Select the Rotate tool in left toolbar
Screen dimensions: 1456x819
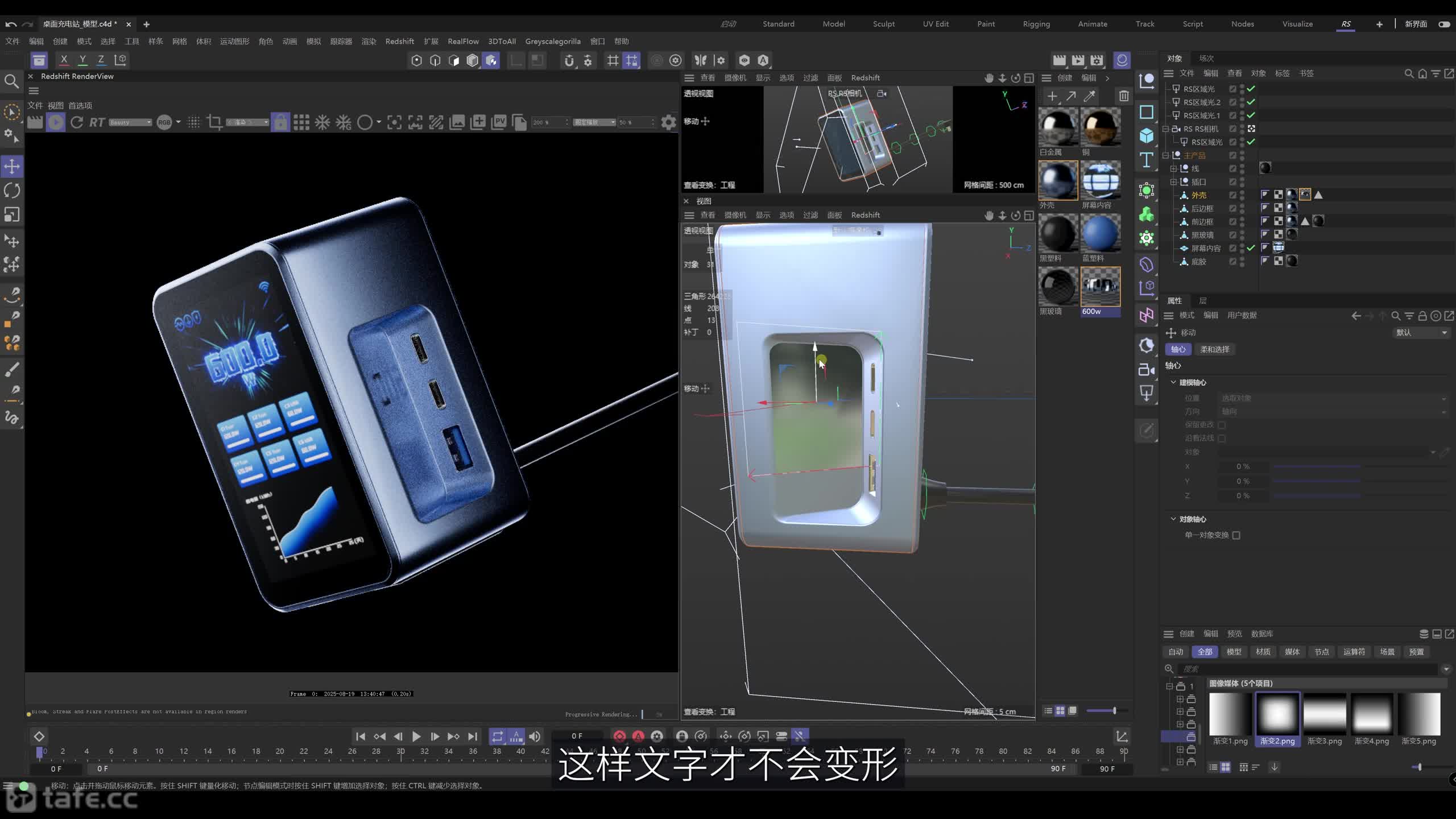pyautogui.click(x=12, y=191)
